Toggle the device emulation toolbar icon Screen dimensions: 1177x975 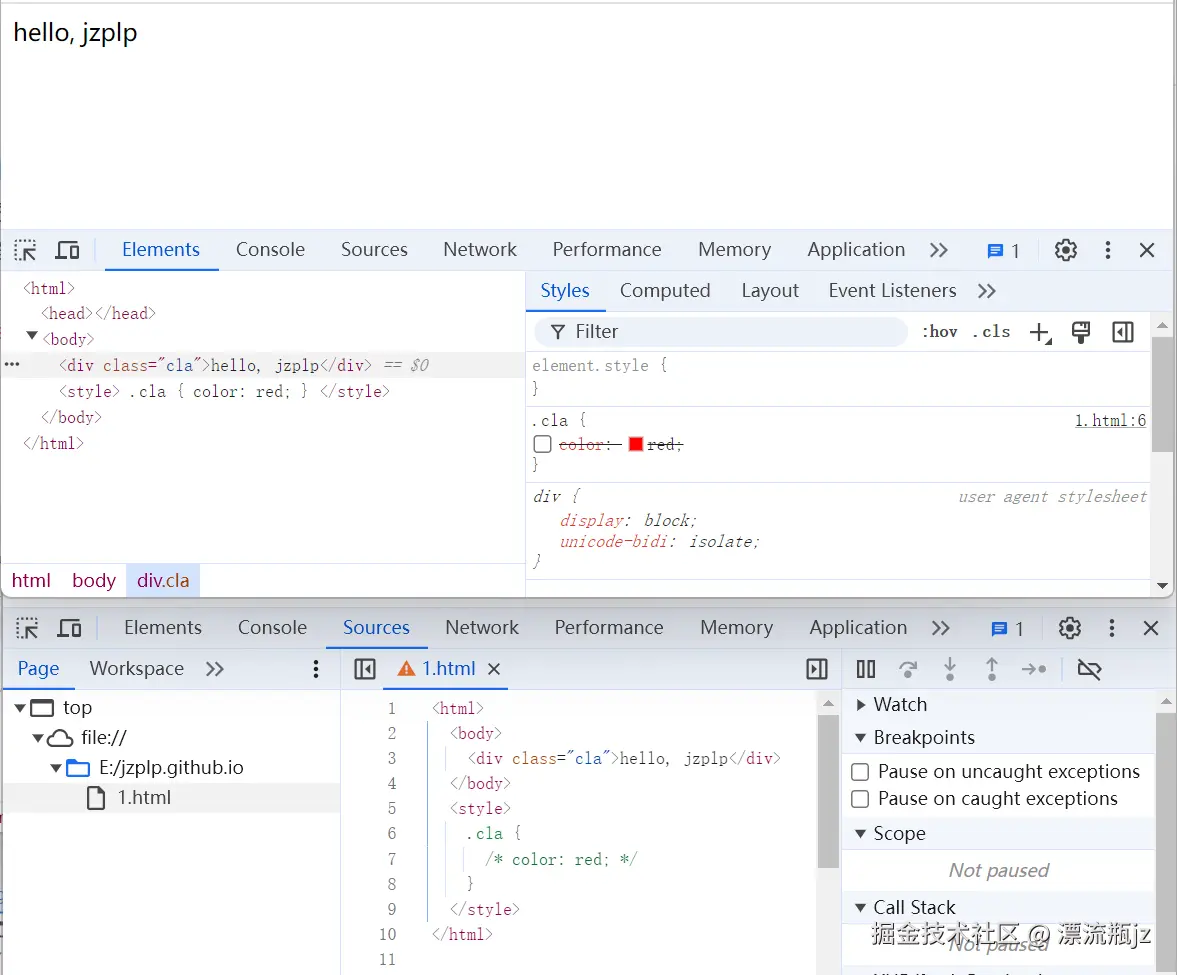pyautogui.click(x=66, y=250)
